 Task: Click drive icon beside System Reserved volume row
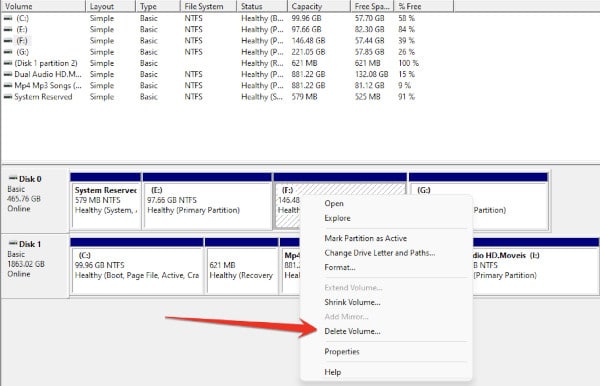(x=8, y=96)
